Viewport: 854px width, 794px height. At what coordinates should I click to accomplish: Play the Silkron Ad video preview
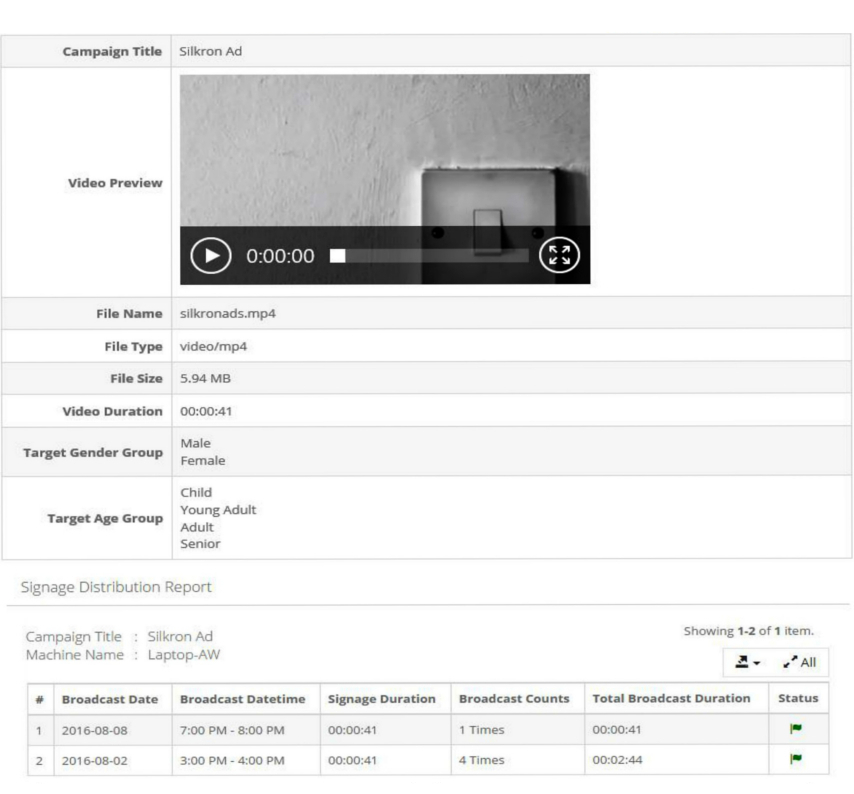[x=211, y=255]
